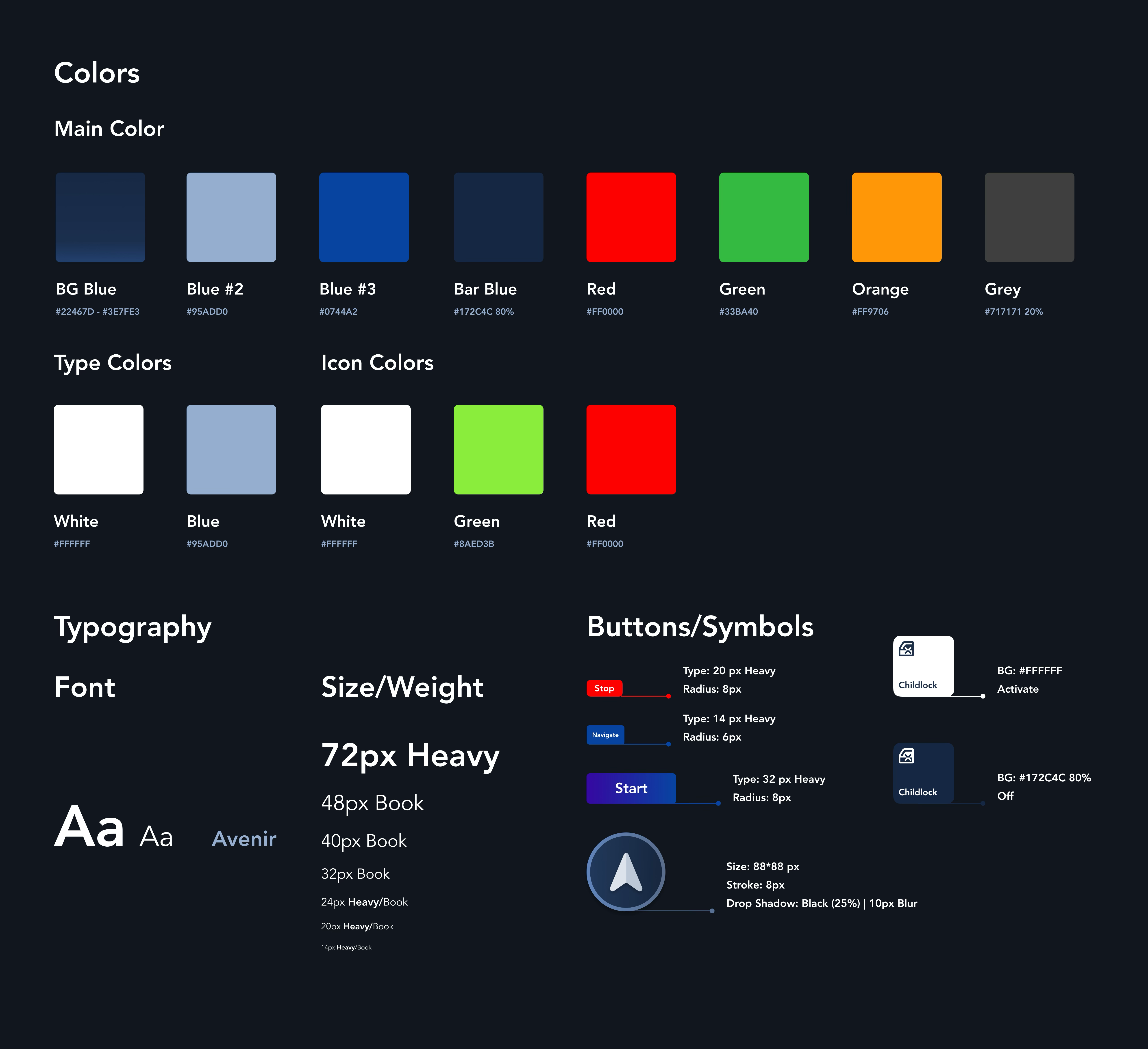Screen dimensions: 1148x1049
Task: Select the Bar Blue swatch
Action: [x=498, y=217]
